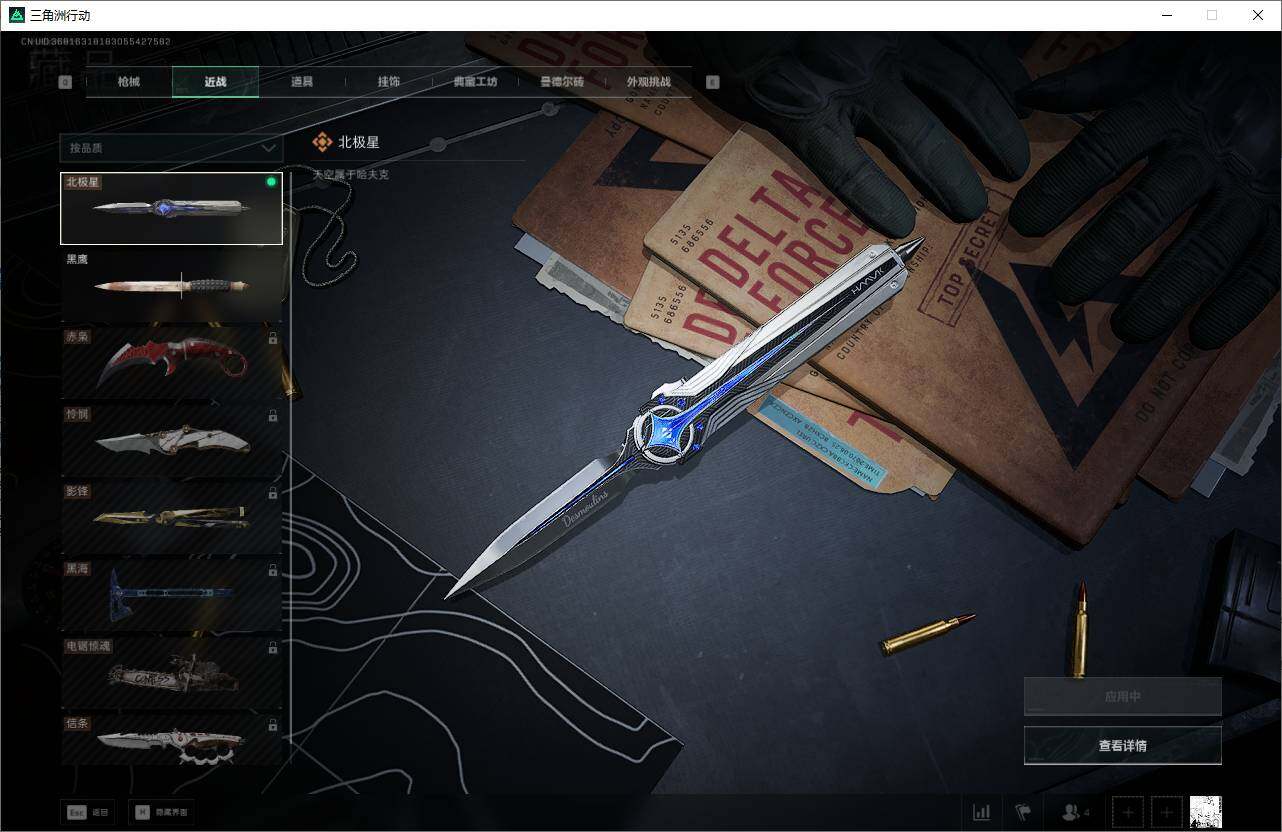Click the first plus squad slot
The width and height of the screenshot is (1282, 832).
coord(1128,812)
